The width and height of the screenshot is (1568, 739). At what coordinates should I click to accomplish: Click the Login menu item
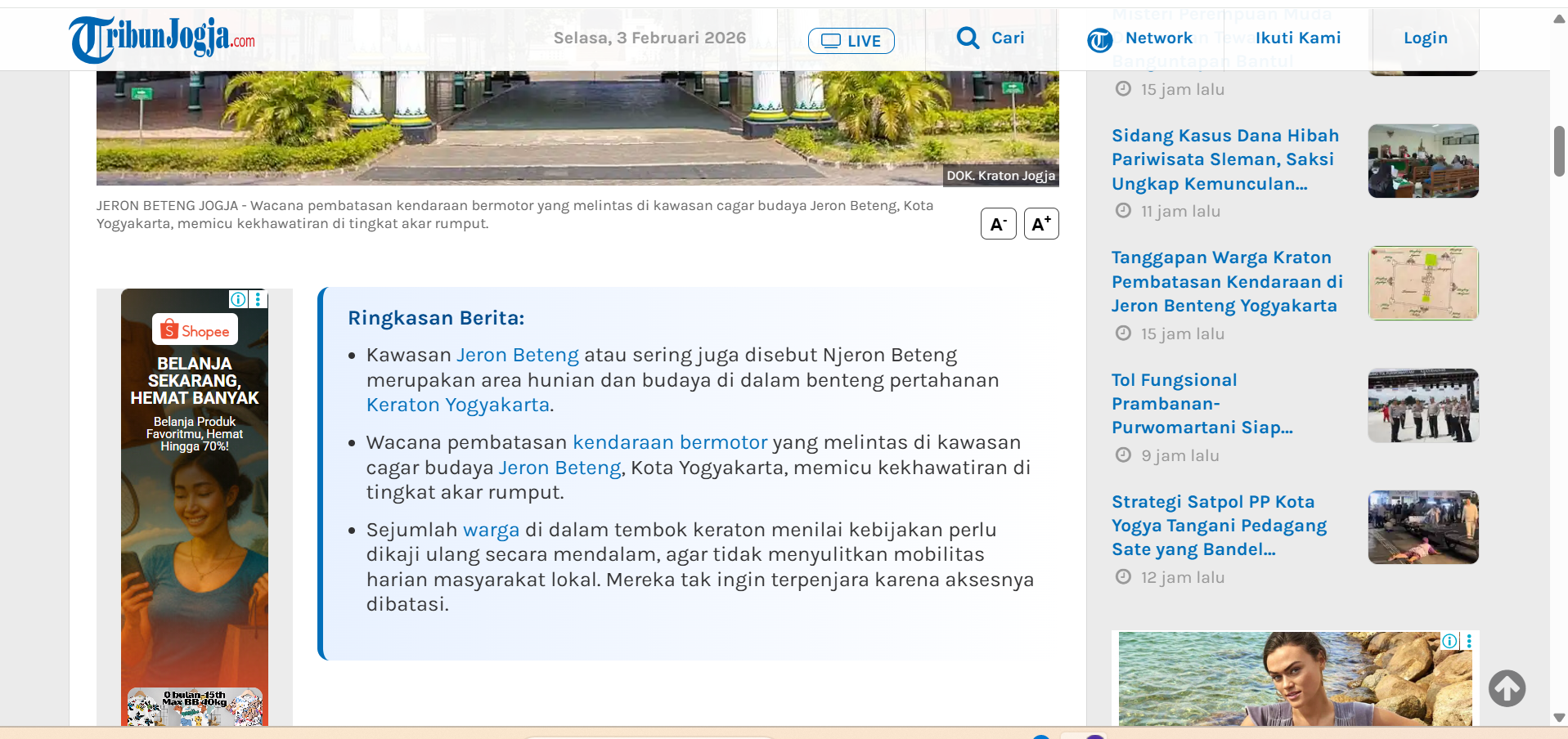tap(1425, 38)
